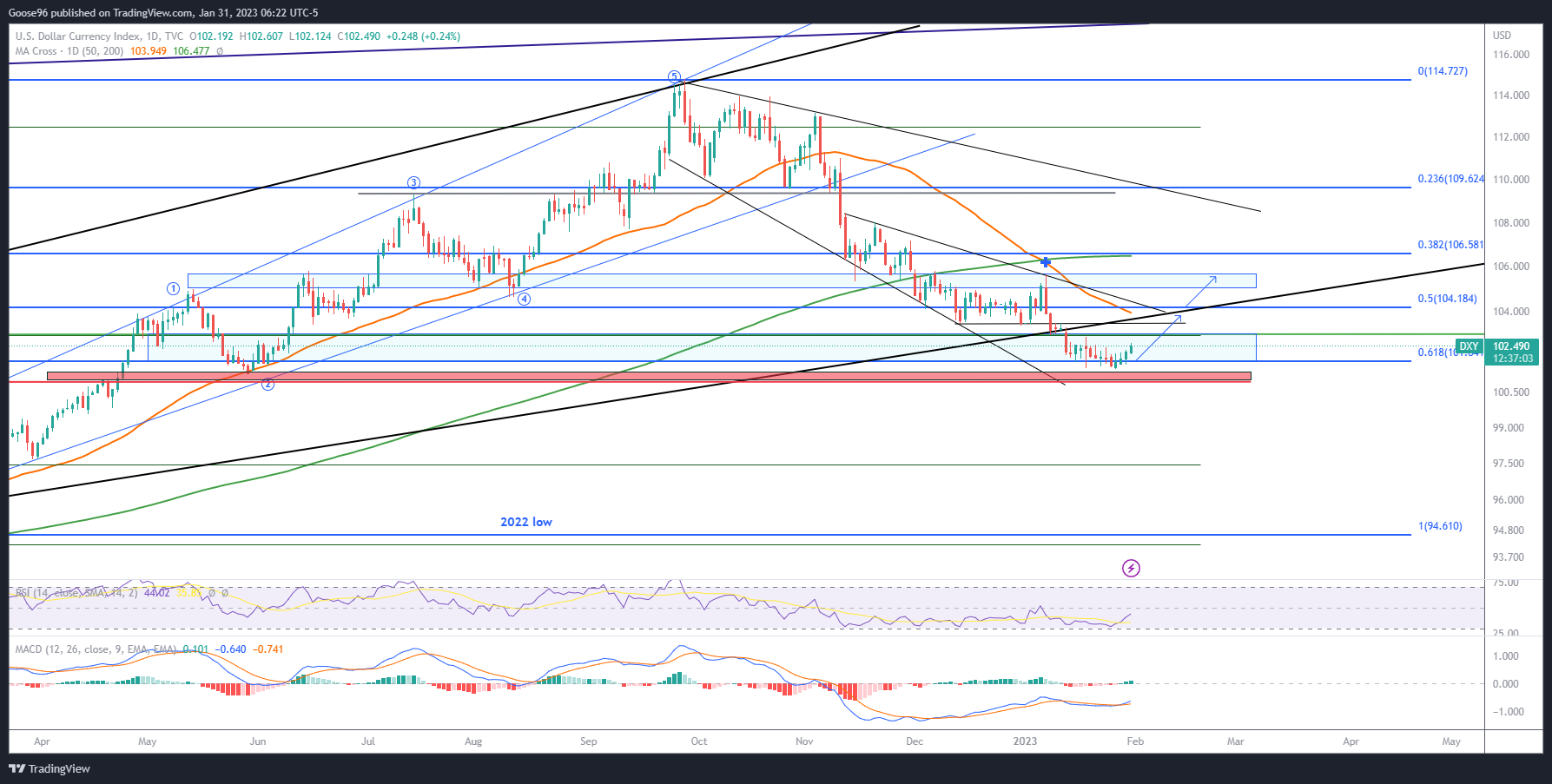Click the Feb label on the time axis
This screenshot has height=784, width=1552.
tap(1135, 741)
